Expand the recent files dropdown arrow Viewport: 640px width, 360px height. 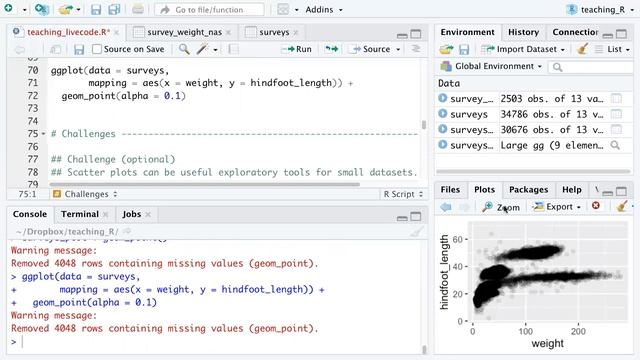coord(78,9)
